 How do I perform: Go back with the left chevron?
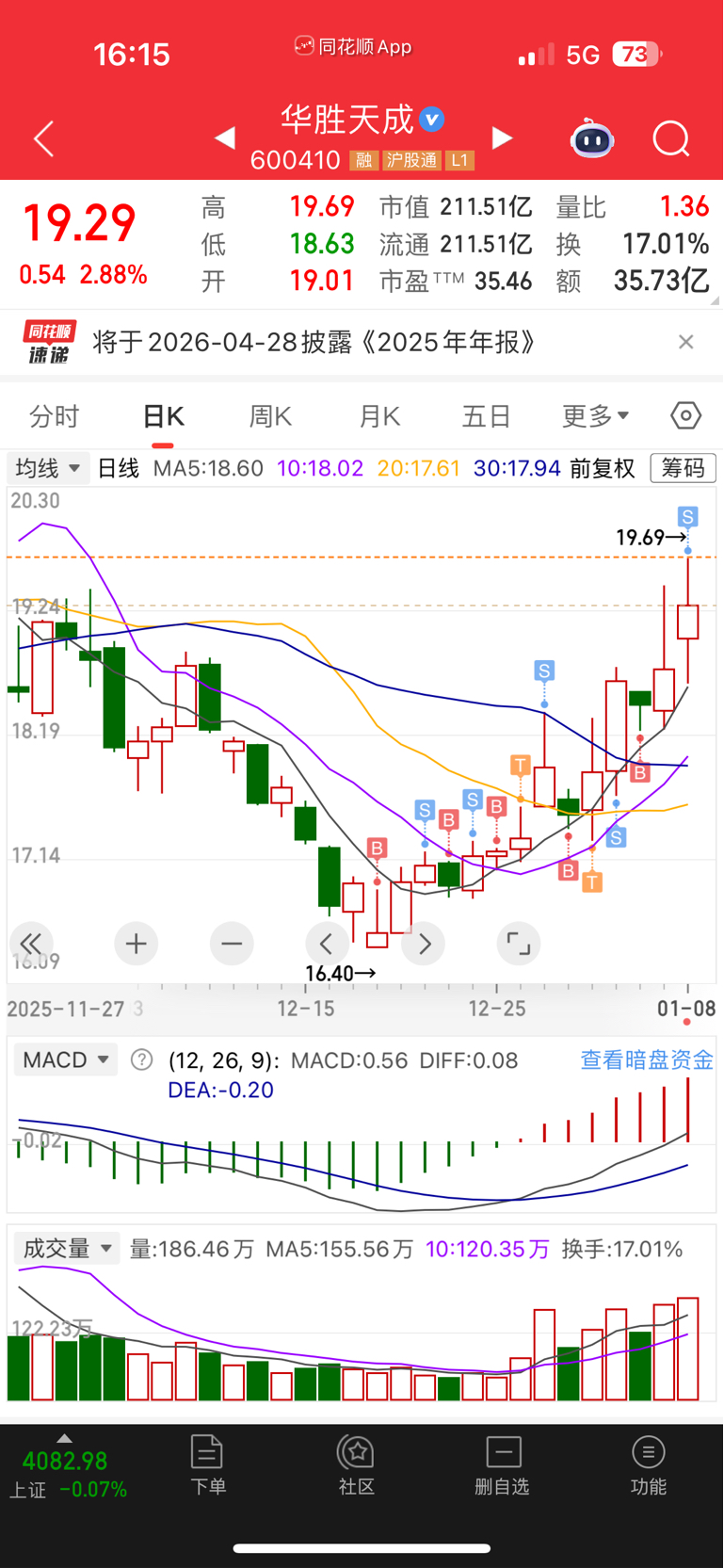tap(43, 139)
